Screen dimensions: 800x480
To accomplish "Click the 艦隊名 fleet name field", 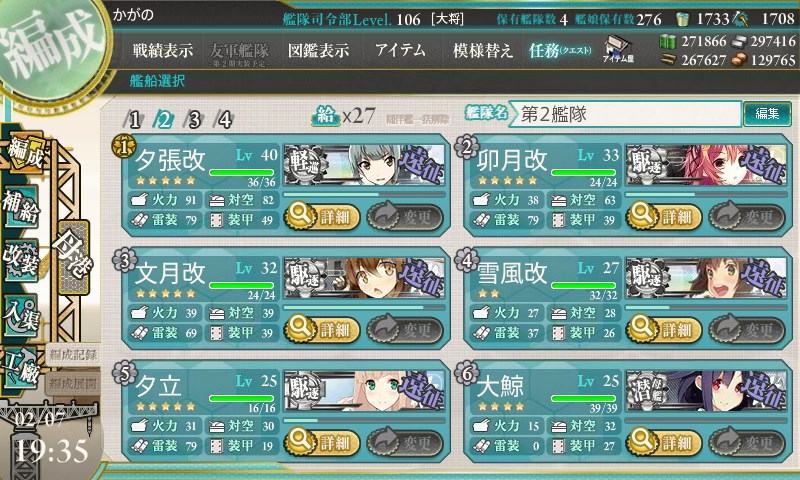I will point(626,114).
